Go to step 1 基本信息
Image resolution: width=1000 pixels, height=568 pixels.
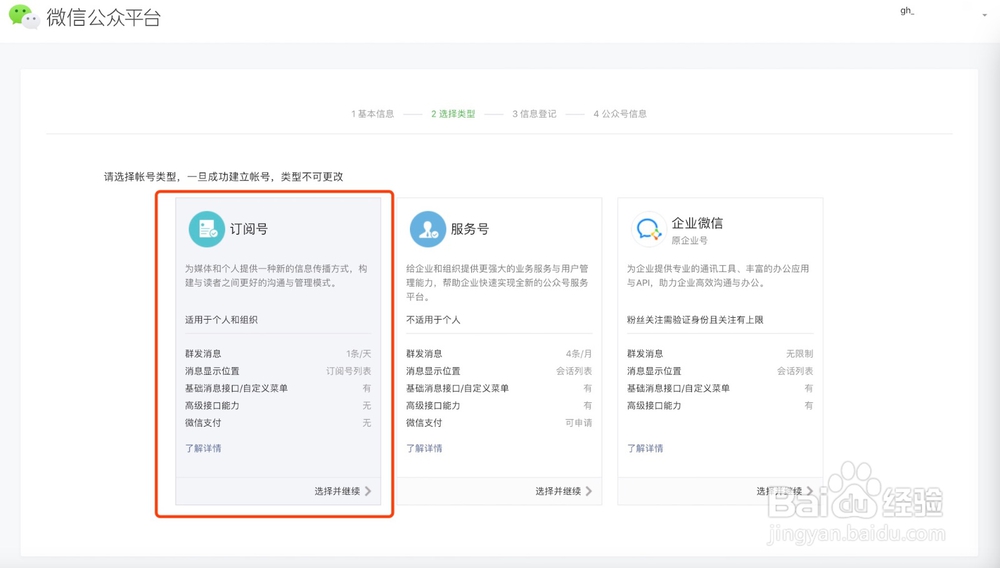[372, 114]
